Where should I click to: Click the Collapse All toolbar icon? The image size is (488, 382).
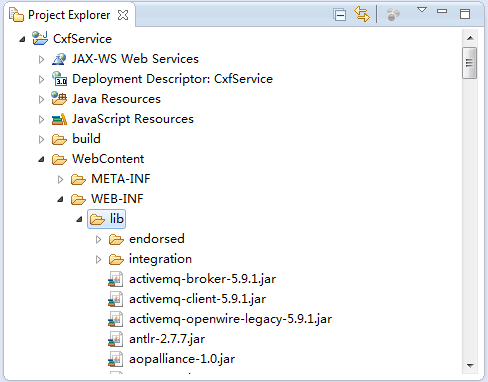pos(339,15)
